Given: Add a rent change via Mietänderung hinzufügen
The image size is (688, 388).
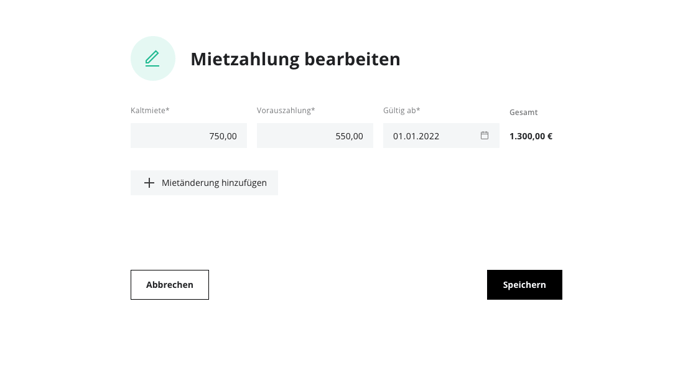Looking at the screenshot, I should coord(204,183).
